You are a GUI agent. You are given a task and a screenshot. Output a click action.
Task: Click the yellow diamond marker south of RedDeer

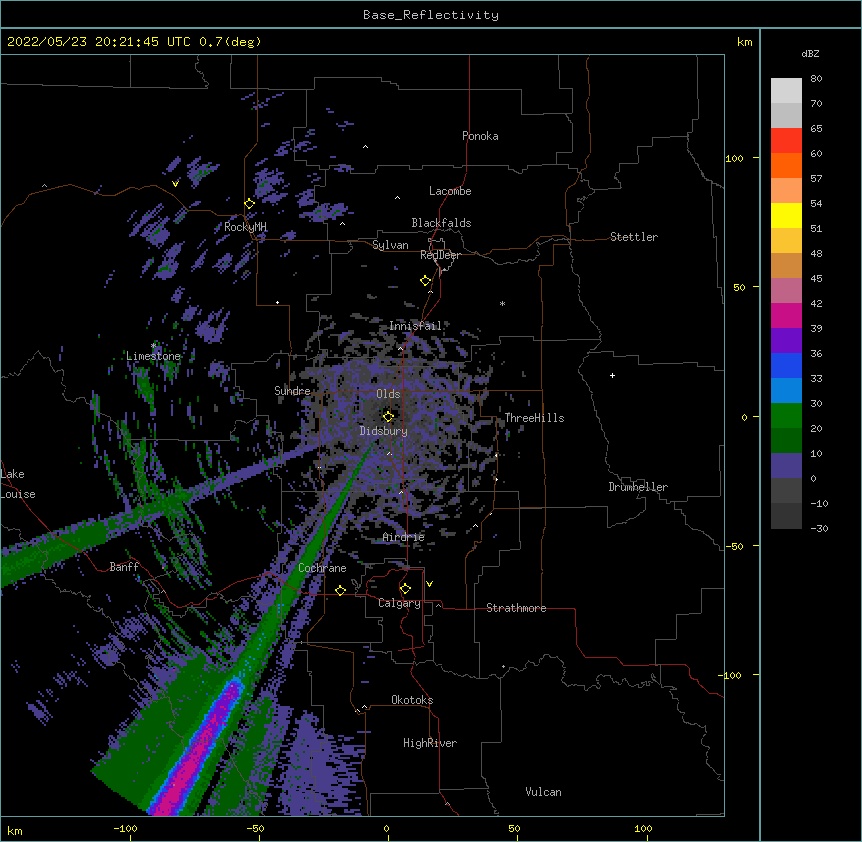click(x=425, y=281)
